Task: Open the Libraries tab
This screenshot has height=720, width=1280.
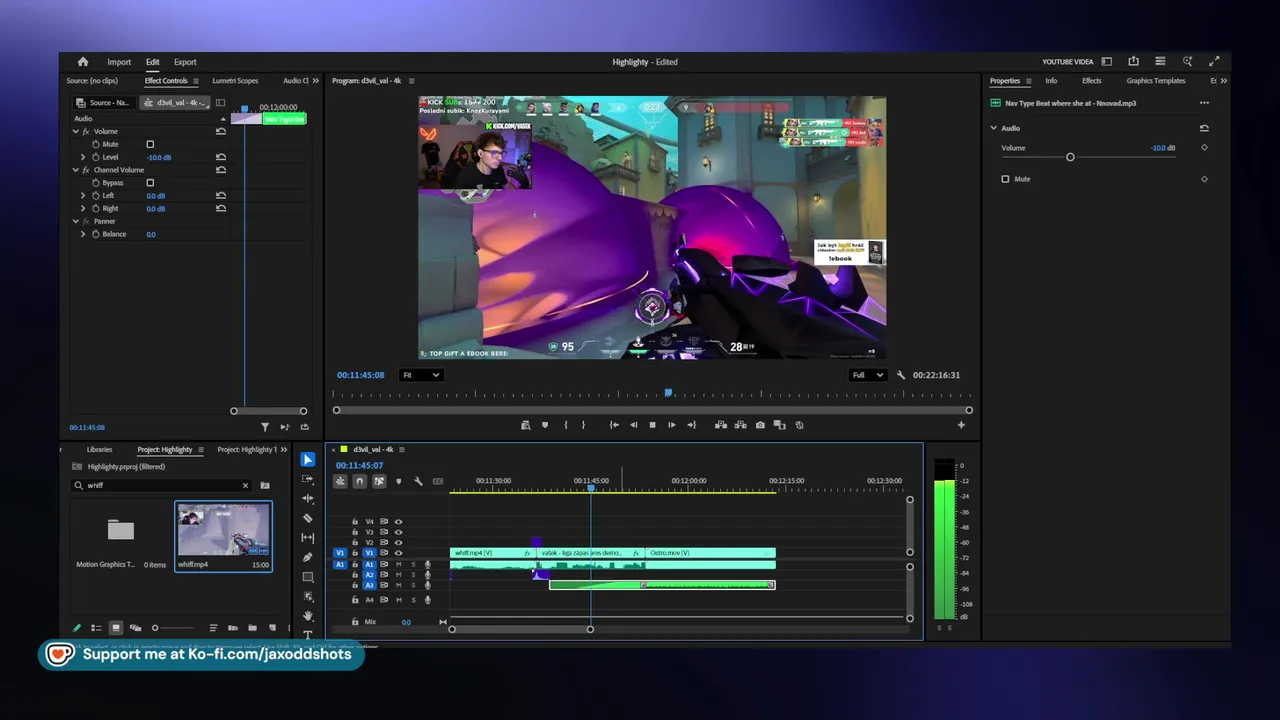Action: 99,450
